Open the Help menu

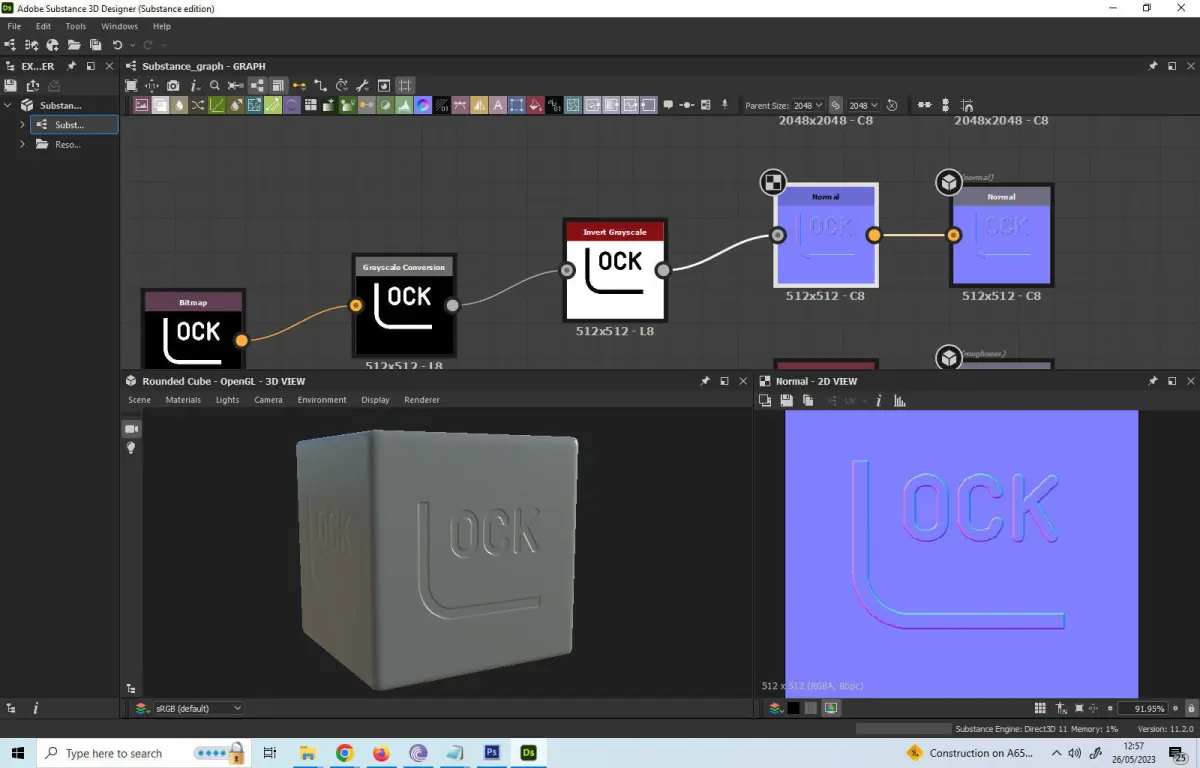pyautogui.click(x=161, y=26)
